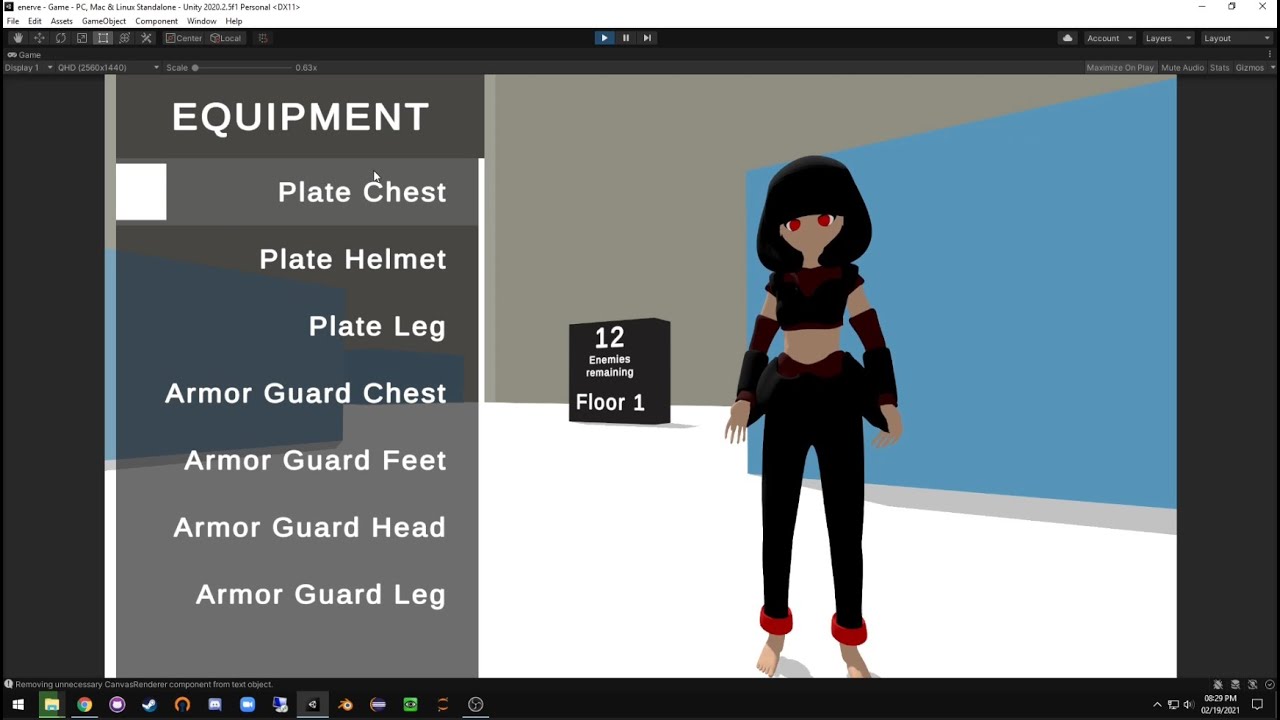Select the Scale tool
Viewport: 1280px width, 720px height.
pyautogui.click(x=82, y=38)
